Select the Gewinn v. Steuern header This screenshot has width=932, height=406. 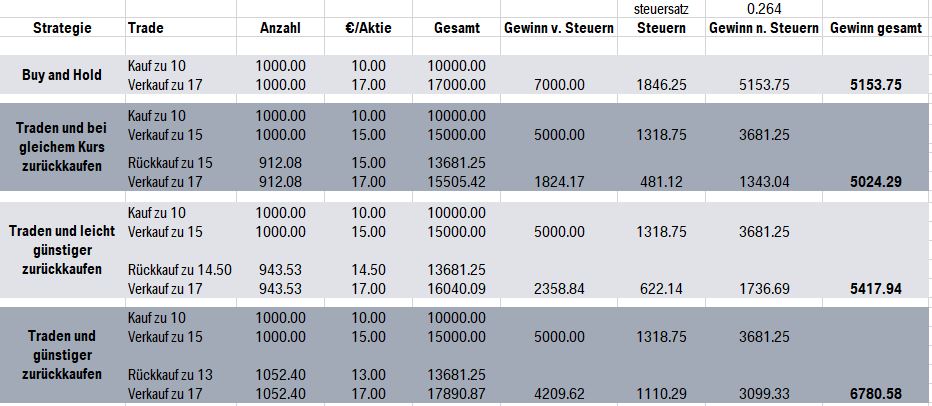pos(558,28)
